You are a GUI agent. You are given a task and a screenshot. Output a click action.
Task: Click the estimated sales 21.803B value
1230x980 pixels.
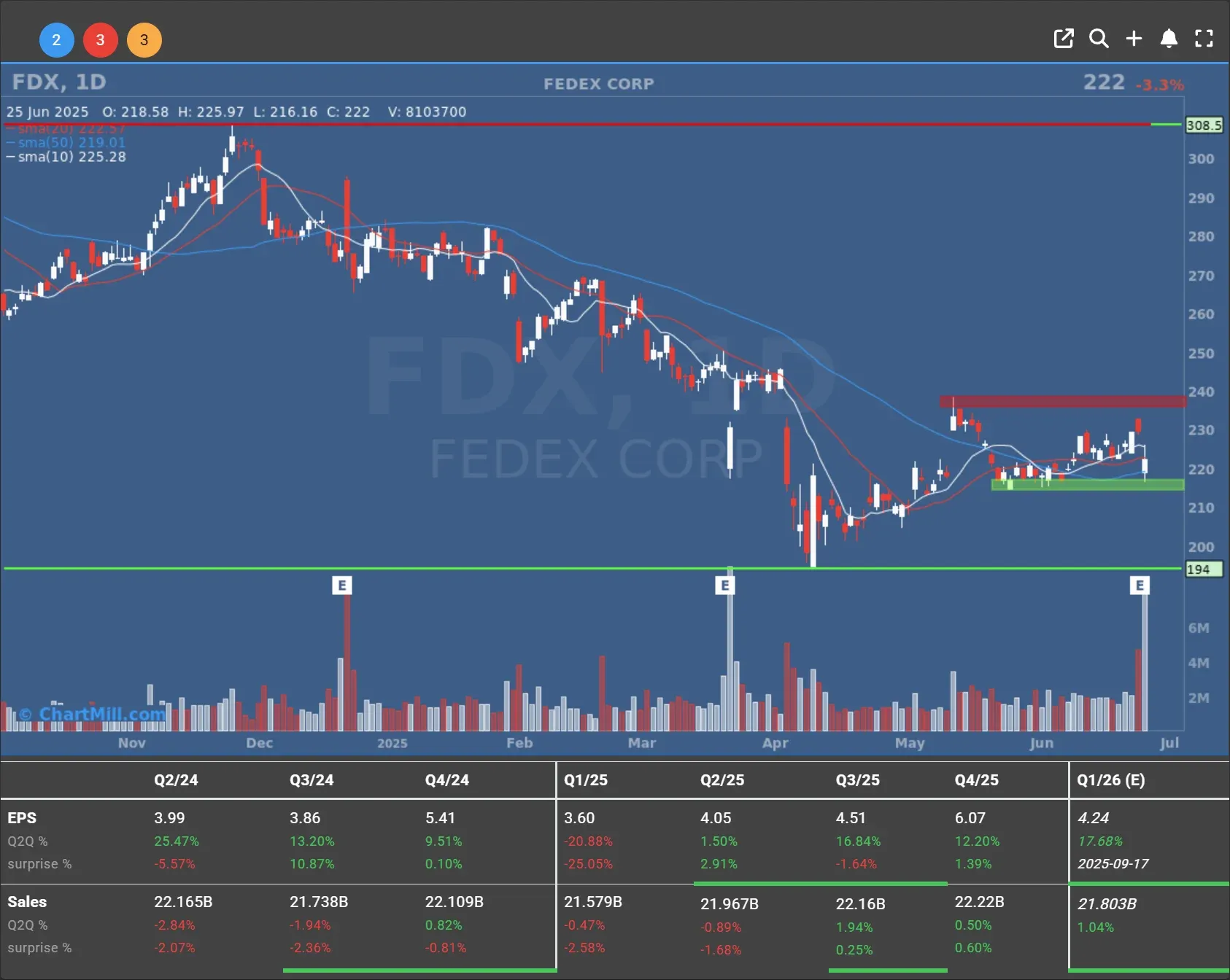[1107, 904]
